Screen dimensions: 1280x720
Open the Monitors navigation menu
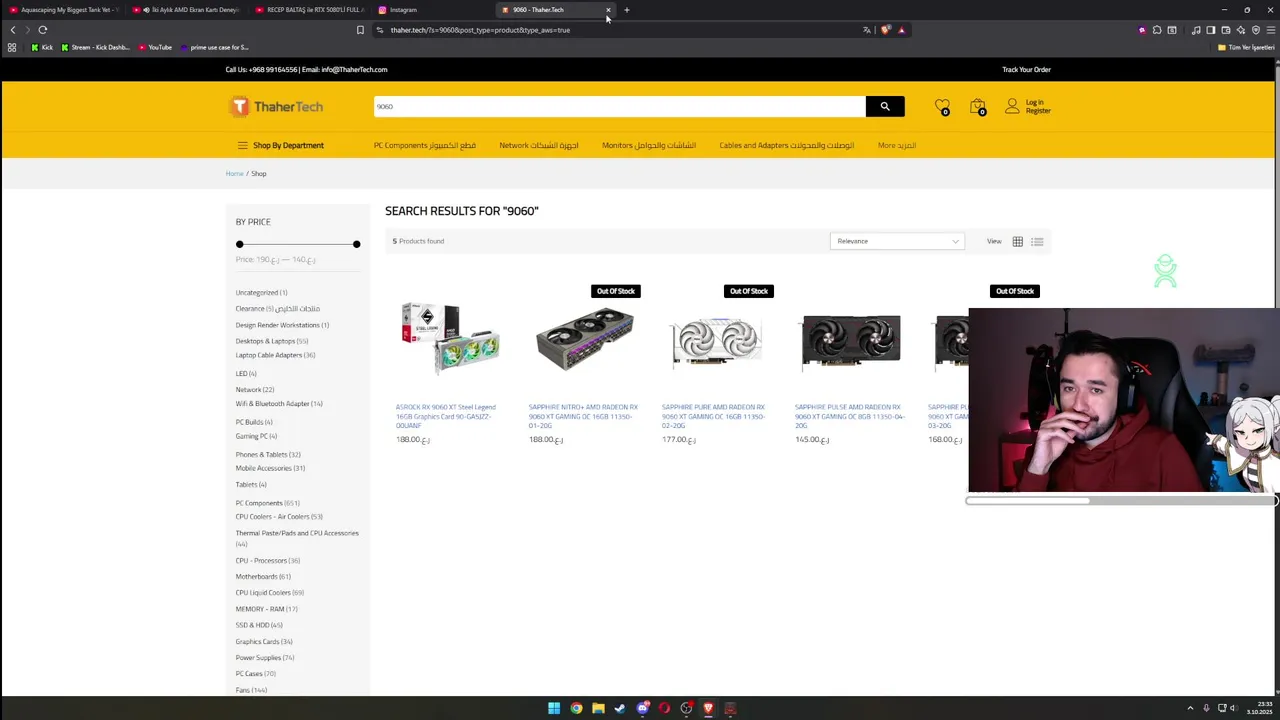pos(649,145)
